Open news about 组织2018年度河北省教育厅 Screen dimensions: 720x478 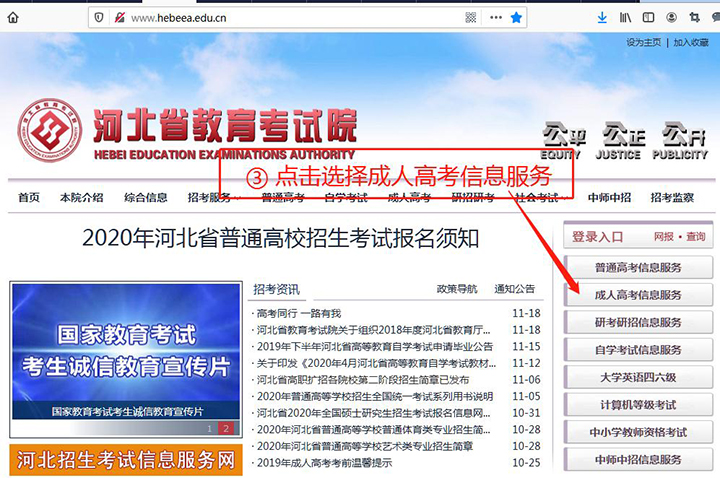(x=373, y=330)
